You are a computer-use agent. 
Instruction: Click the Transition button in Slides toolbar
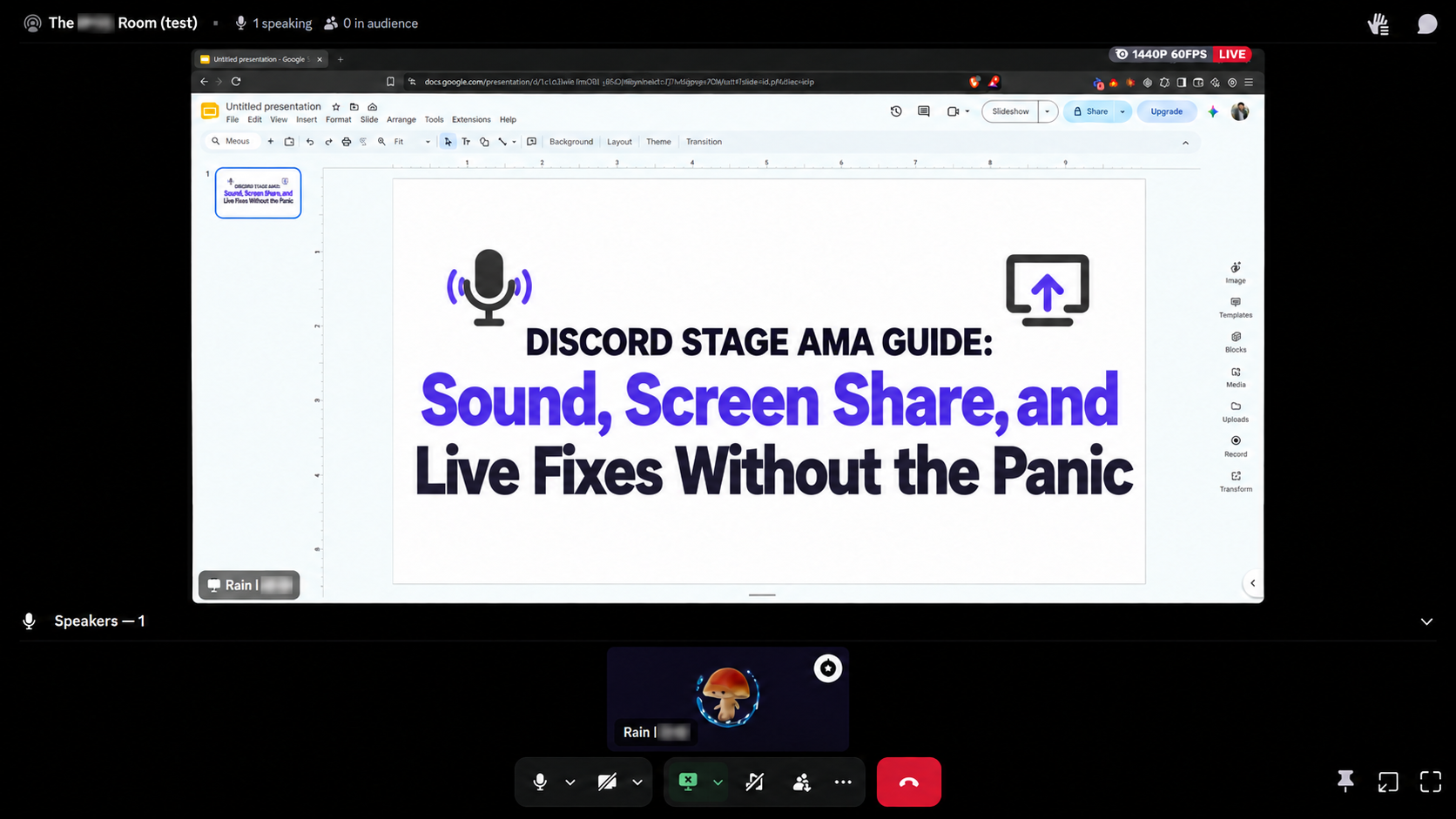[704, 142]
